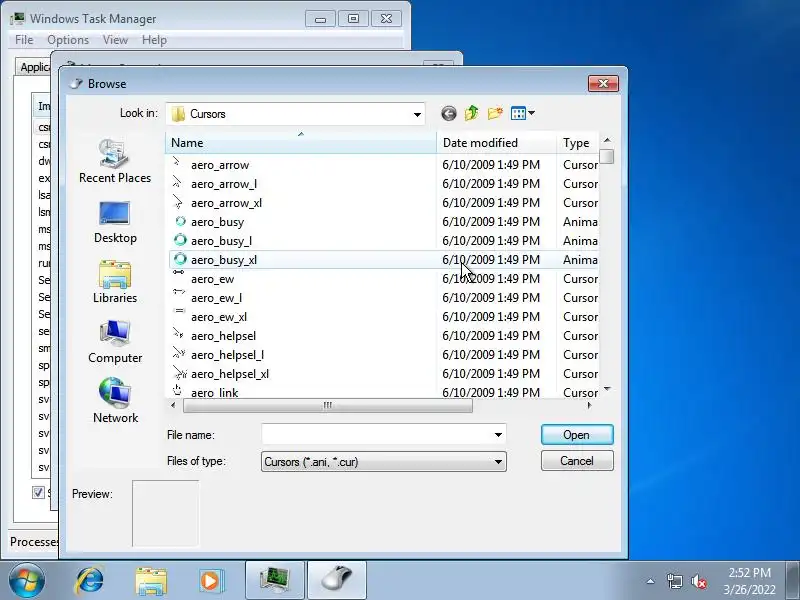Viewport: 800px width, 600px height.
Task: Sort files by Name column header
Action: click(x=301, y=143)
